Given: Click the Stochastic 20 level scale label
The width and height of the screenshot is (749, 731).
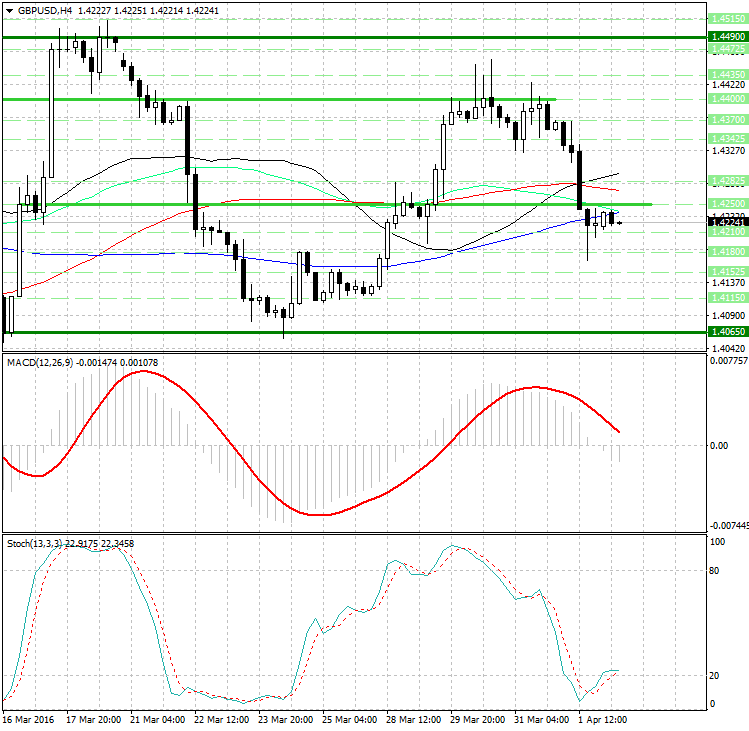Looking at the screenshot, I should 715,675.
